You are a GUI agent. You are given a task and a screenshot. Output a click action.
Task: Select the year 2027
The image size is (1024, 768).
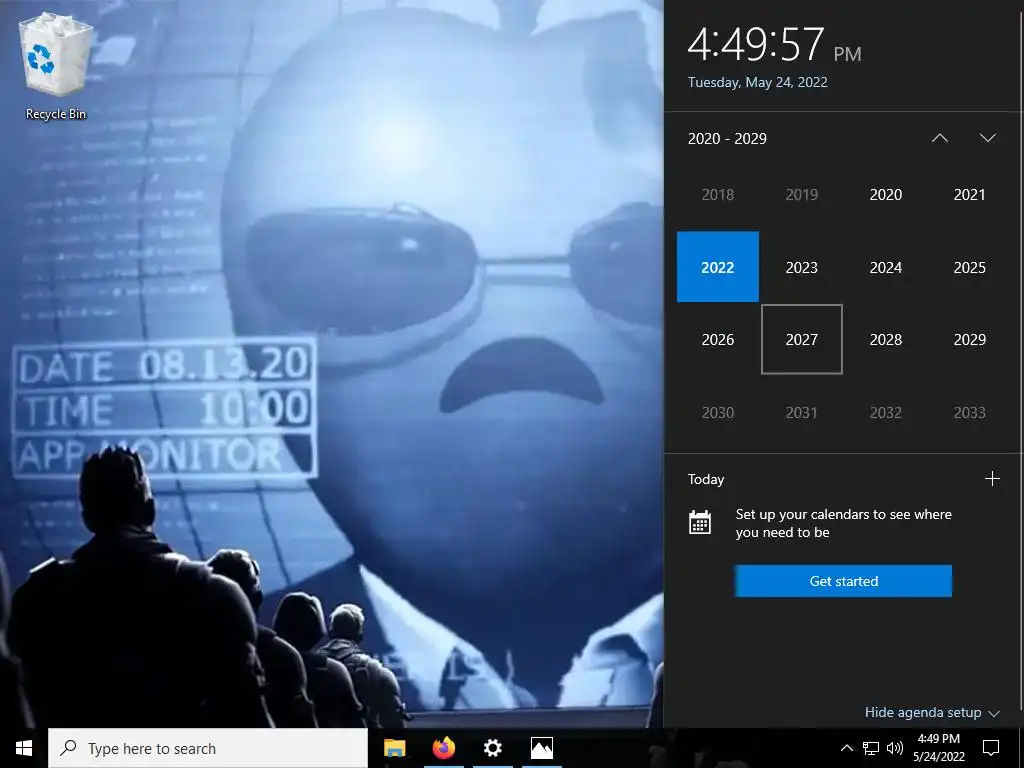(x=801, y=340)
